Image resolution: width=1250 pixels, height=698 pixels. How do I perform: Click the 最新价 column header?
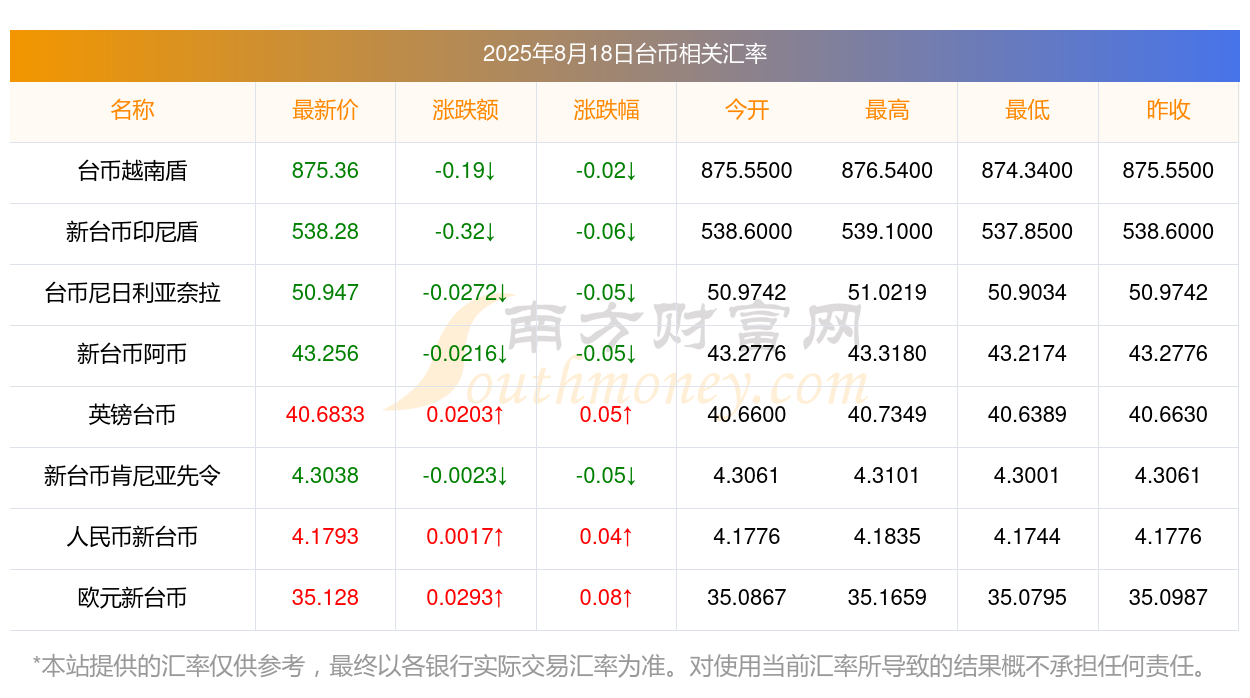(x=325, y=110)
